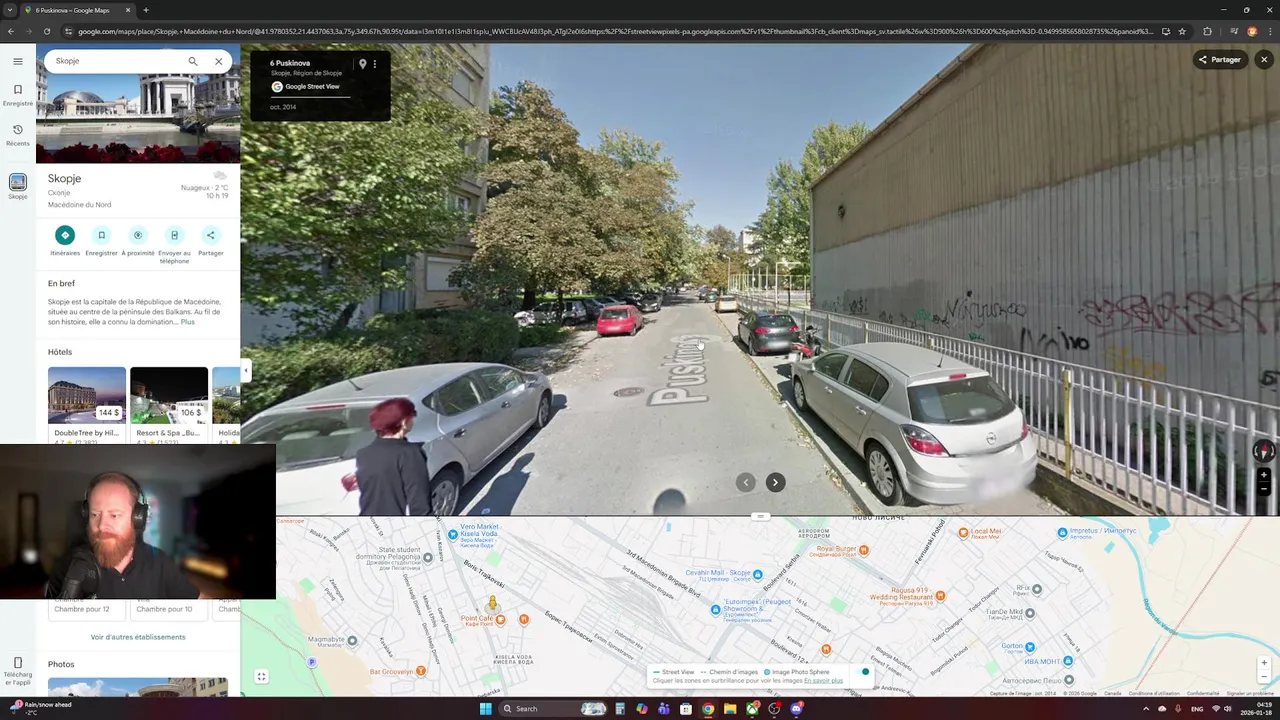Screen dimensions: 1280x720
Task: Select Bar Grosvelyer map pin
Action: pyautogui.click(x=420, y=671)
